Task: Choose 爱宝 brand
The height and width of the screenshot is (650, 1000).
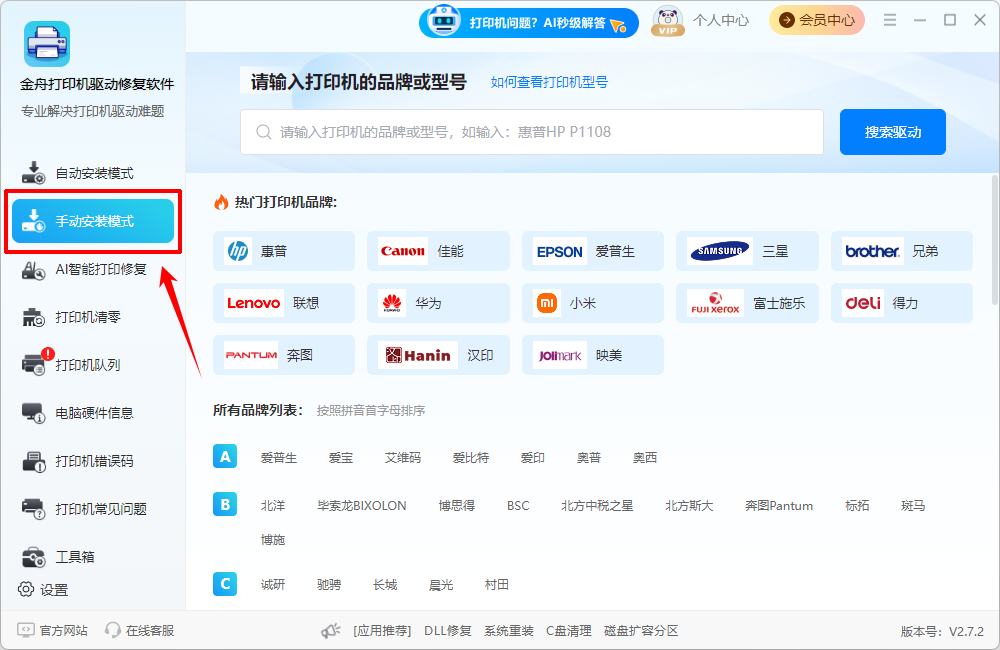Action: coord(341,457)
